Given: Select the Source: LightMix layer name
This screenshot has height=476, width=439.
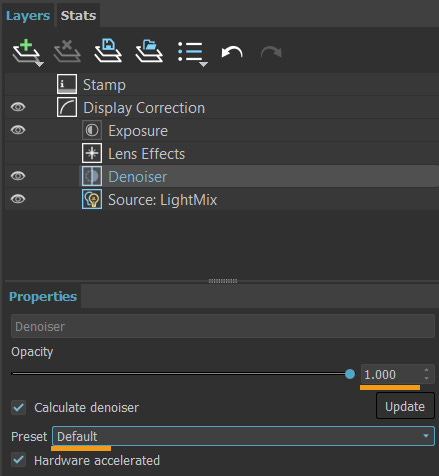Looking at the screenshot, I should [x=163, y=200].
